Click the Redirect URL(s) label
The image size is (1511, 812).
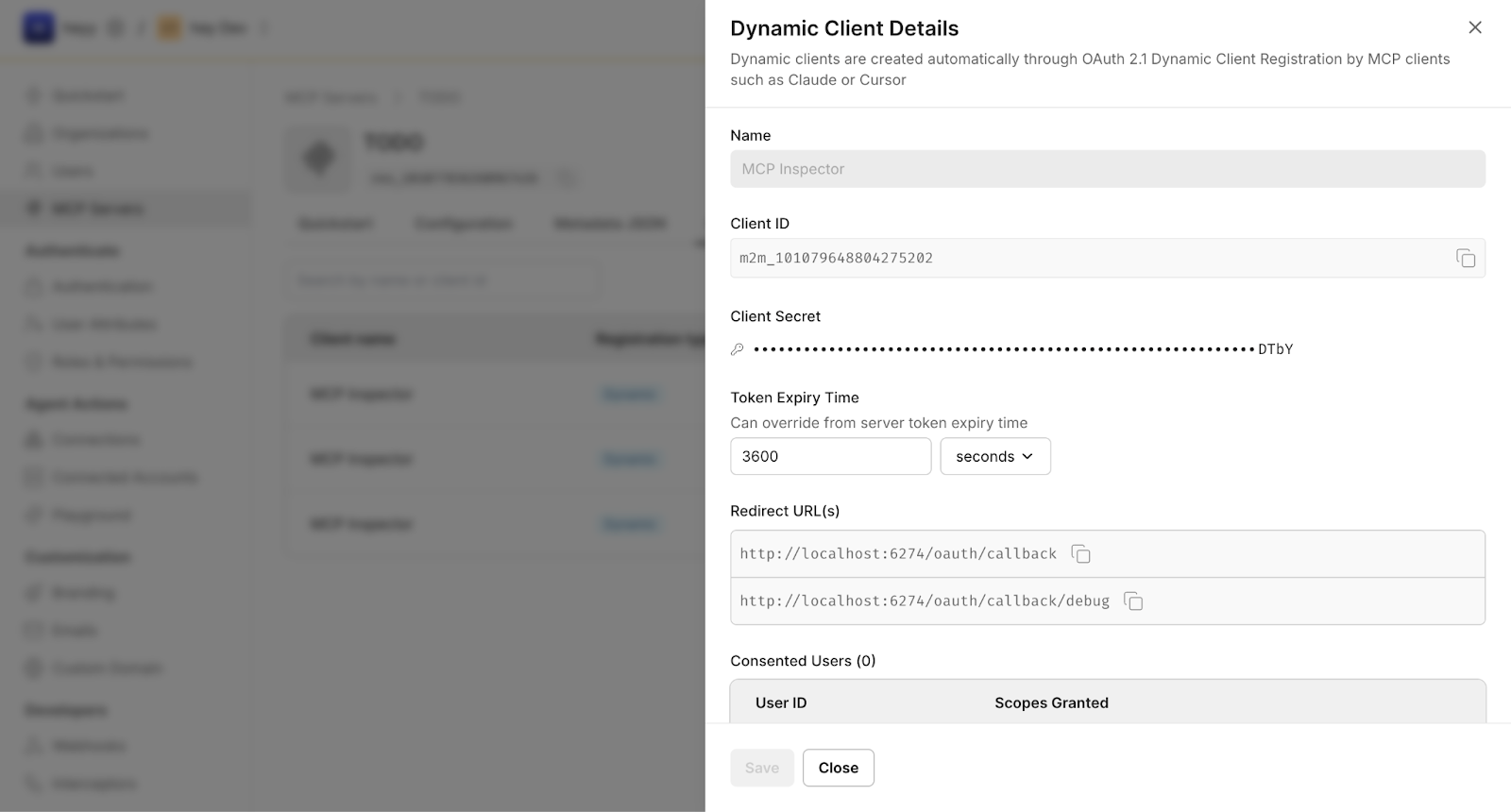785,511
